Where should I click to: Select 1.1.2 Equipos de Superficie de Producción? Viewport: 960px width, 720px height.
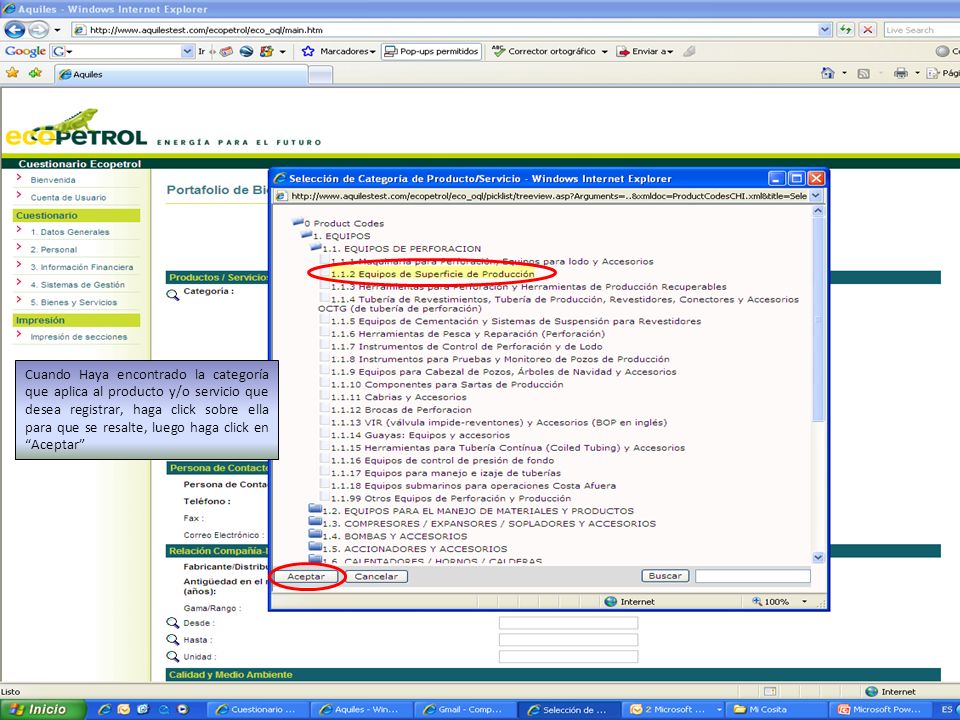pyautogui.click(x=432, y=274)
